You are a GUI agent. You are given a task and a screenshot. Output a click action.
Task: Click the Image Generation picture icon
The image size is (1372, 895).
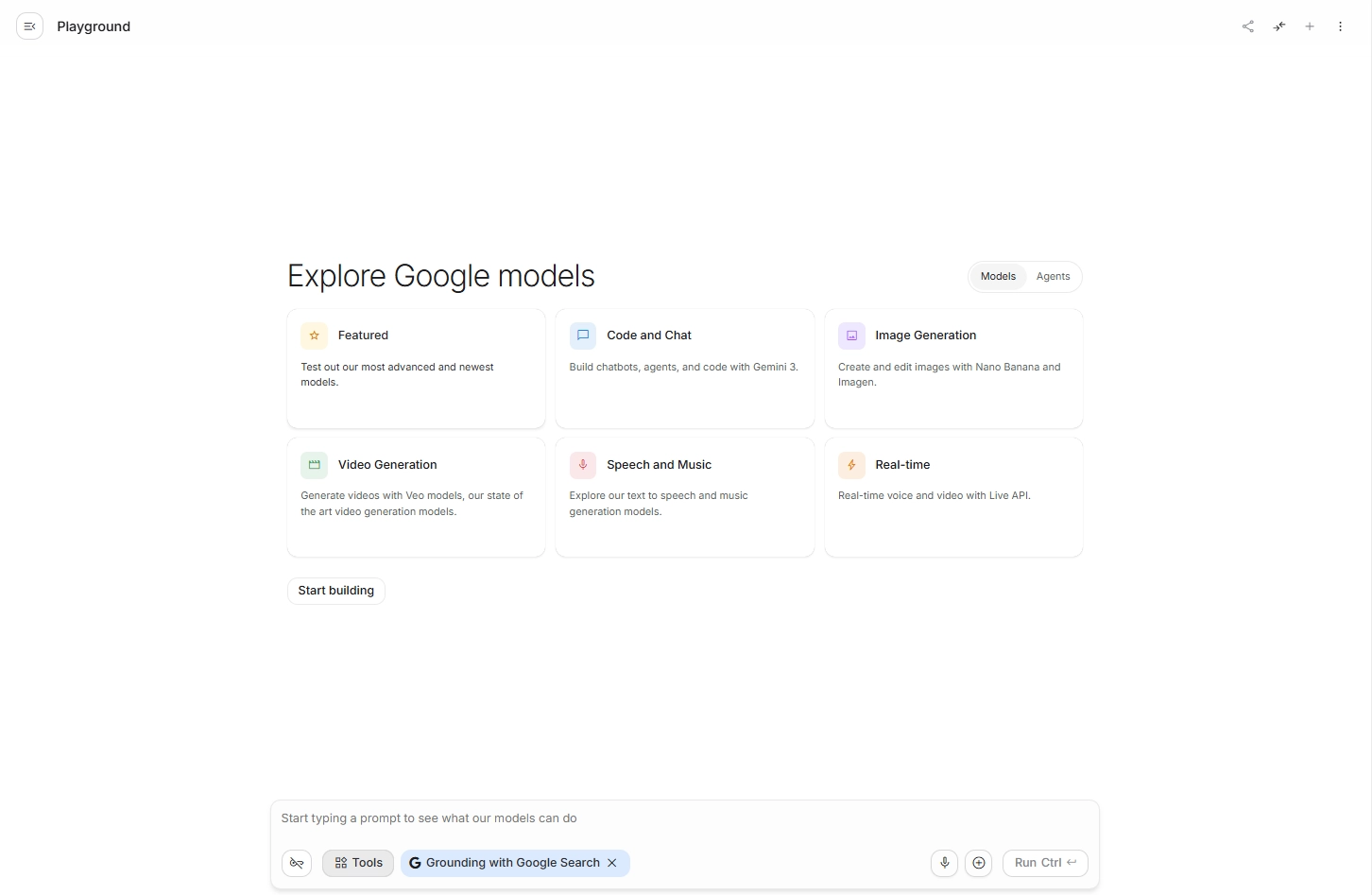pos(851,336)
